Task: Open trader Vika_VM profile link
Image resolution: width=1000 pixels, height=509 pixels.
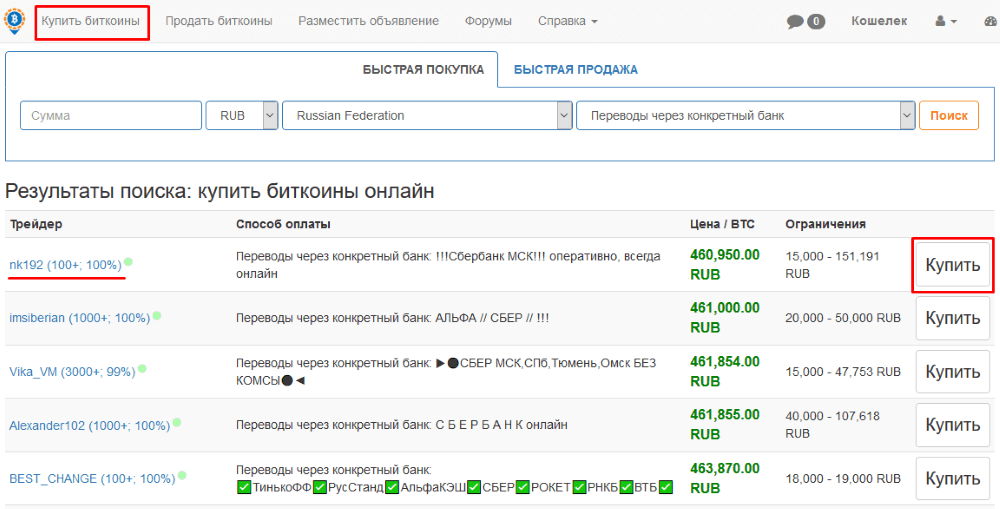Action: coord(72,371)
